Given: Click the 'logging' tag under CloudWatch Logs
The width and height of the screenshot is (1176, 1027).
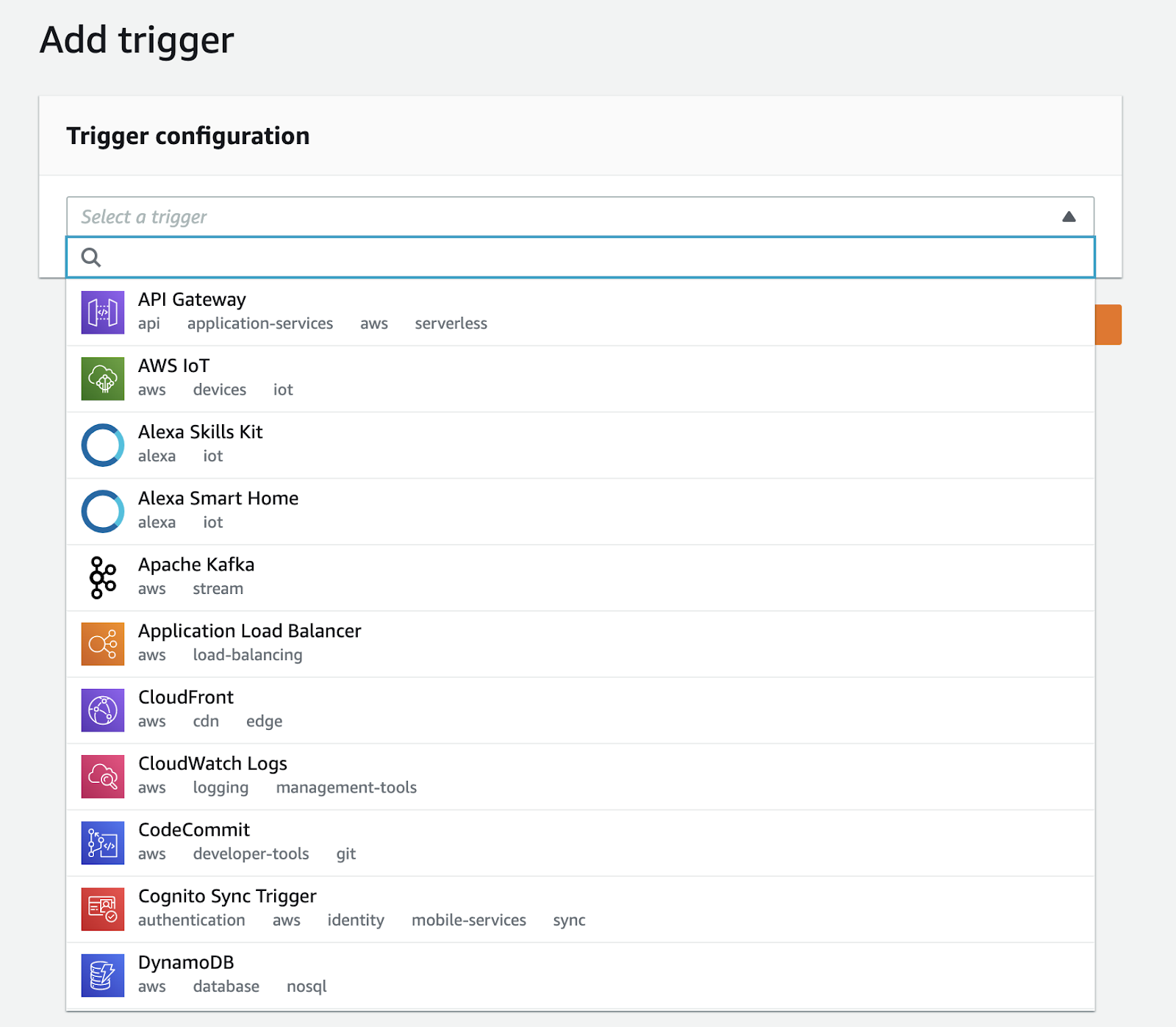Looking at the screenshot, I should (220, 788).
